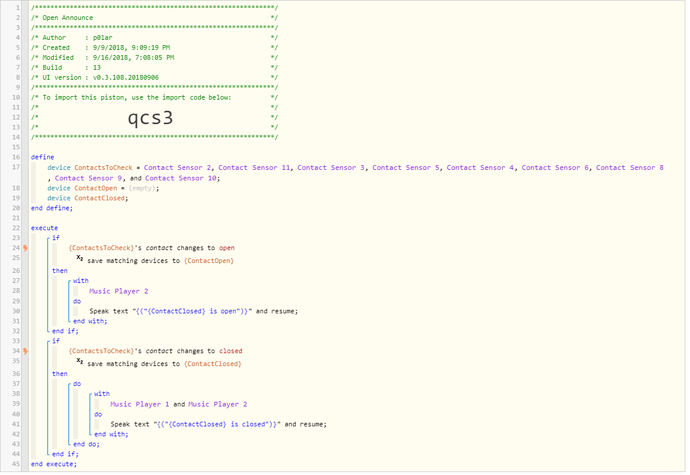Screen dimensions: 690x475
Task: Click 'end with;' on line 31
Action: [90, 321]
